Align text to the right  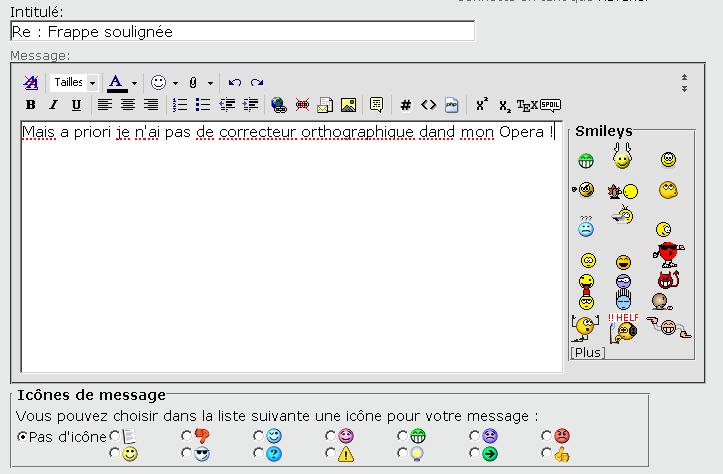click(151, 105)
